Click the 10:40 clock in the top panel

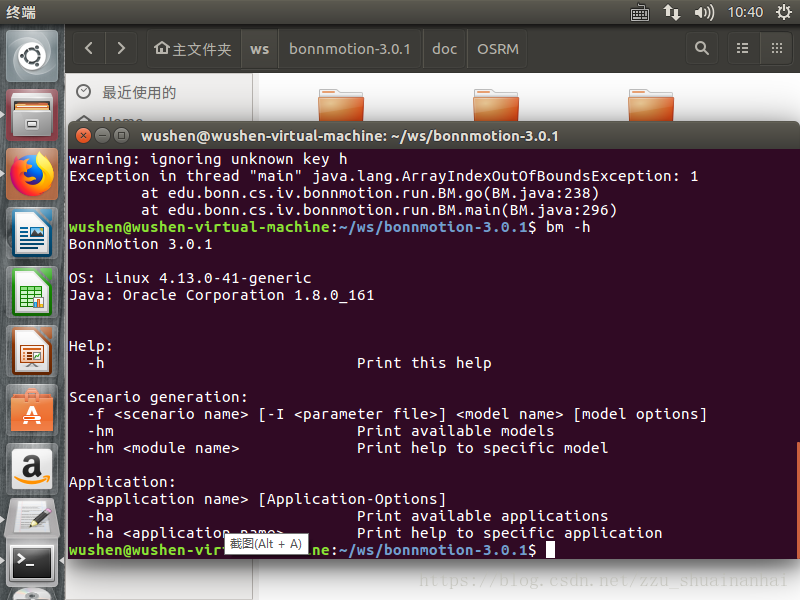point(745,12)
